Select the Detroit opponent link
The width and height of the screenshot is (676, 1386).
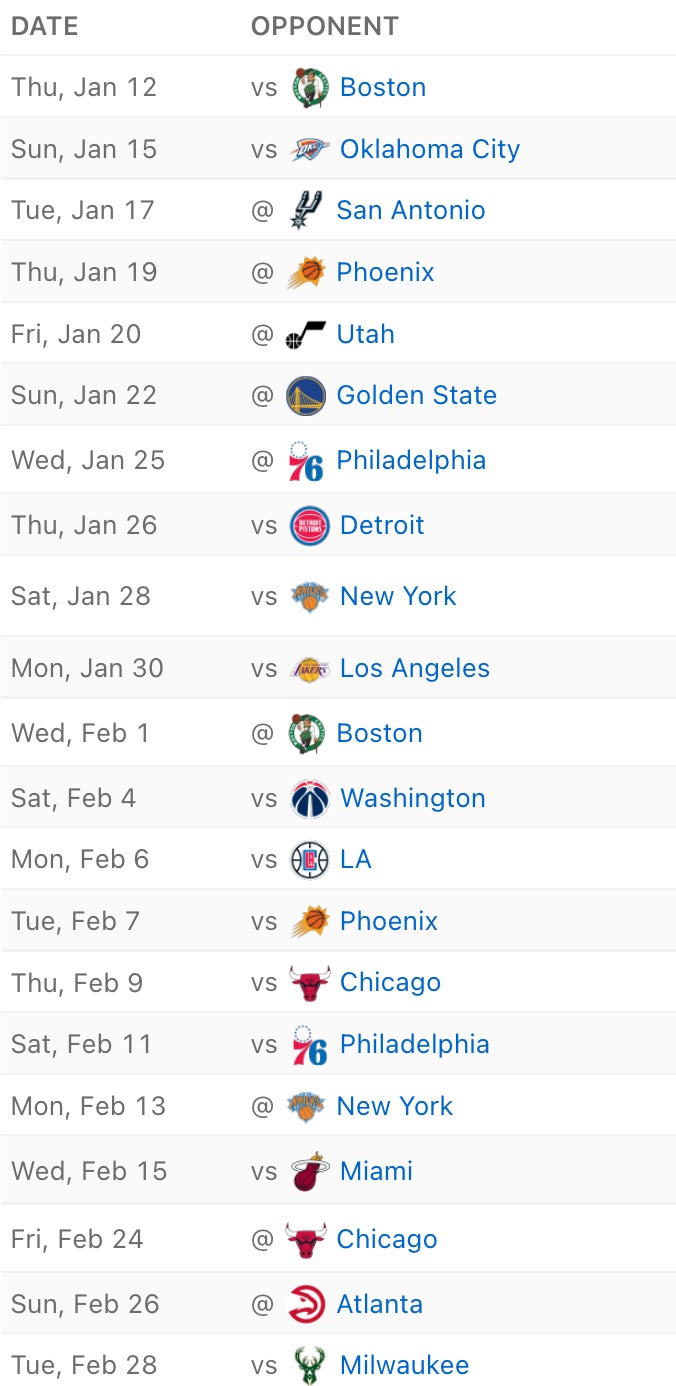tap(382, 525)
